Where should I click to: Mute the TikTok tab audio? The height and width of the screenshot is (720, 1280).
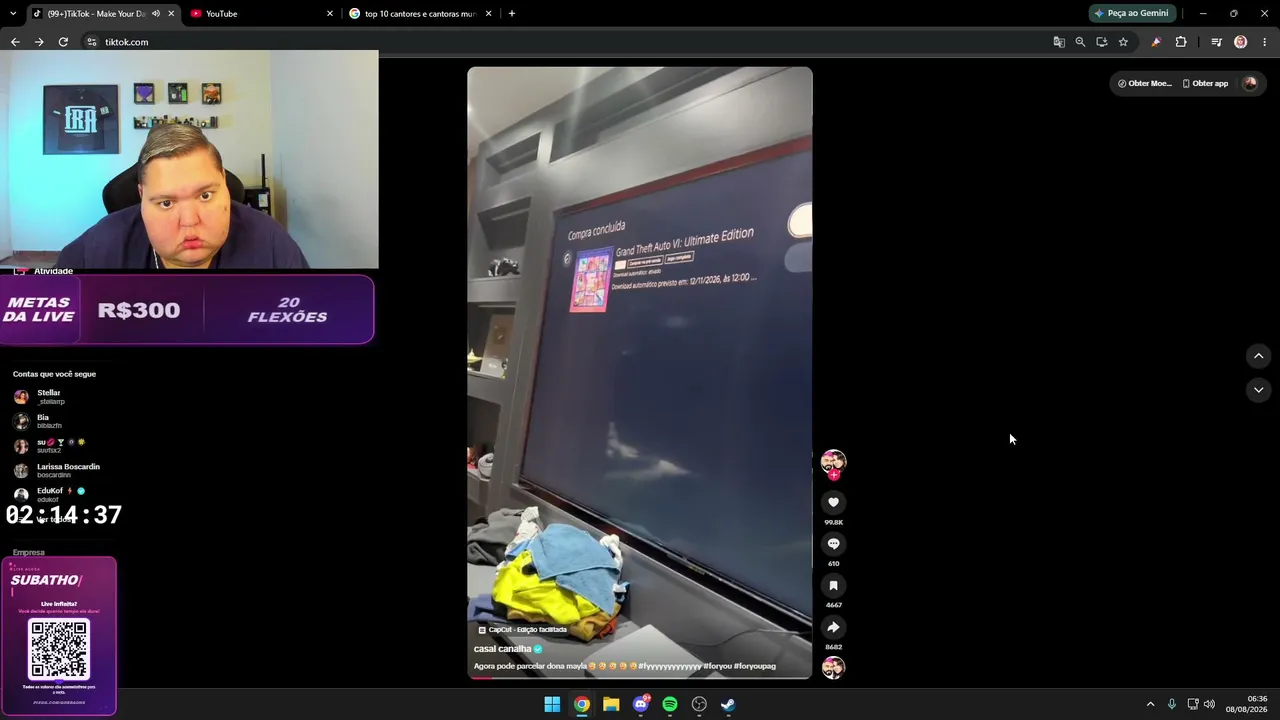(155, 14)
